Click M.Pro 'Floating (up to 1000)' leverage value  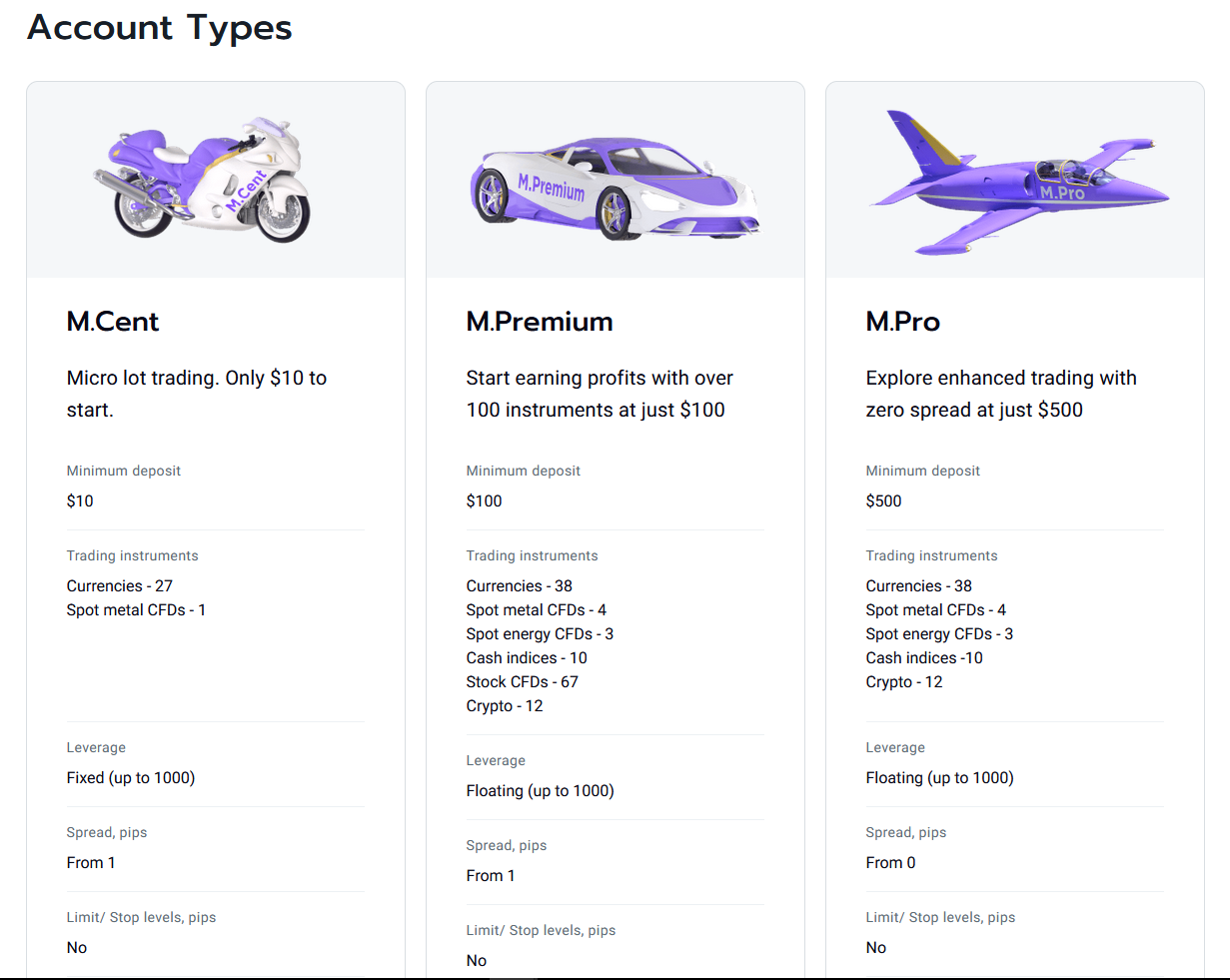click(x=940, y=778)
